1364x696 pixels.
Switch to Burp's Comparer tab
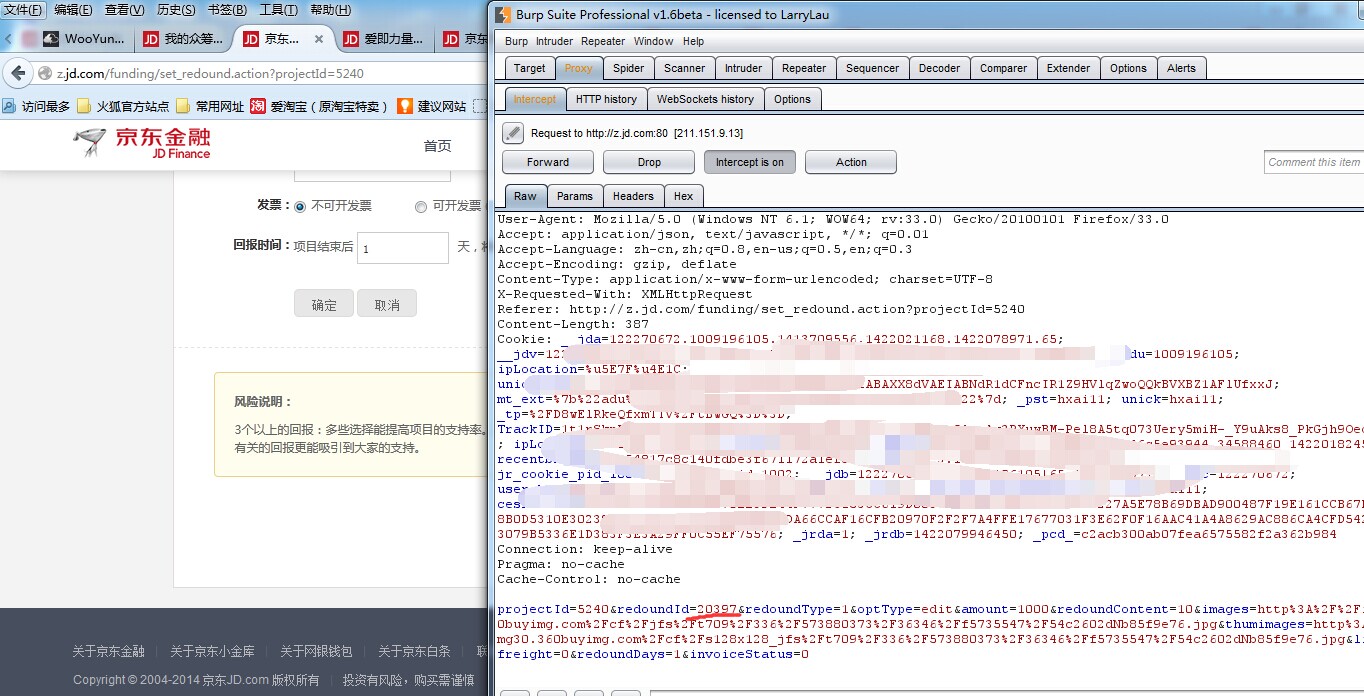(x=1003, y=68)
